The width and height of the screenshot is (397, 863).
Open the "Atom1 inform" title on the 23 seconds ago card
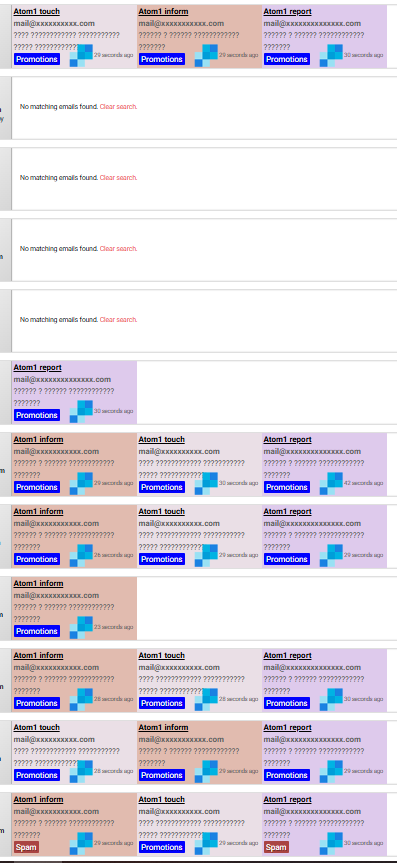click(x=39, y=583)
